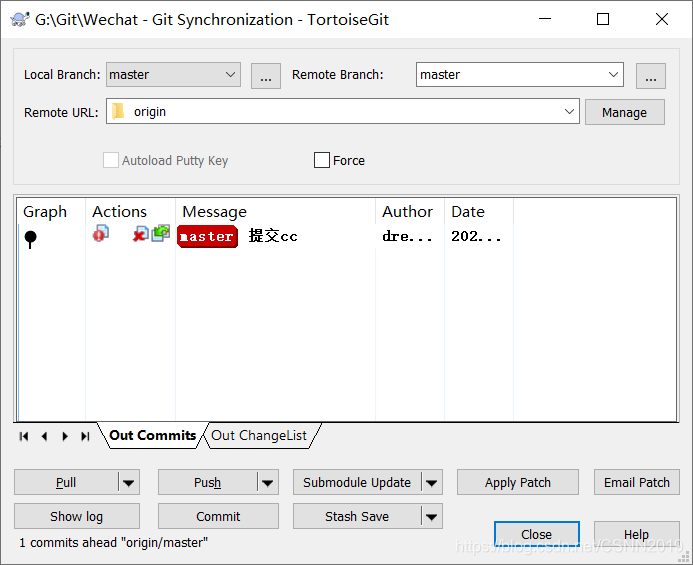
Task: Click the replaced-file action icon in commit row
Action: tap(161, 233)
